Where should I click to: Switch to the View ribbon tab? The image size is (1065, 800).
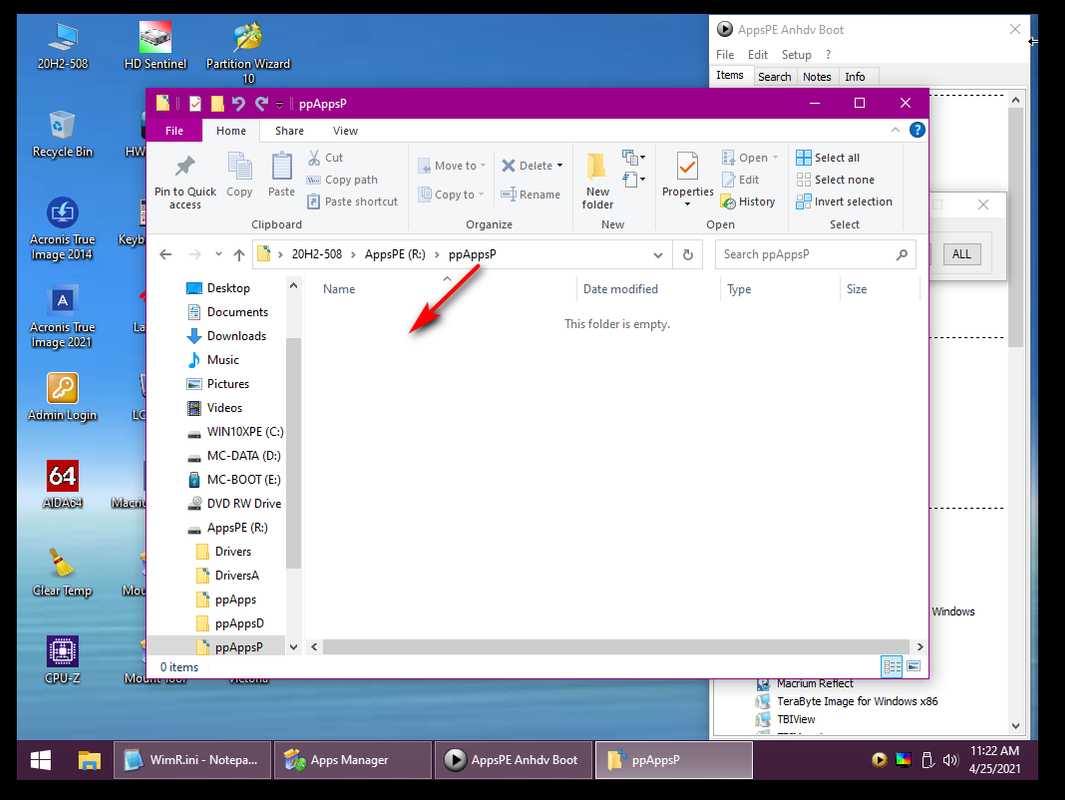pyautogui.click(x=345, y=130)
